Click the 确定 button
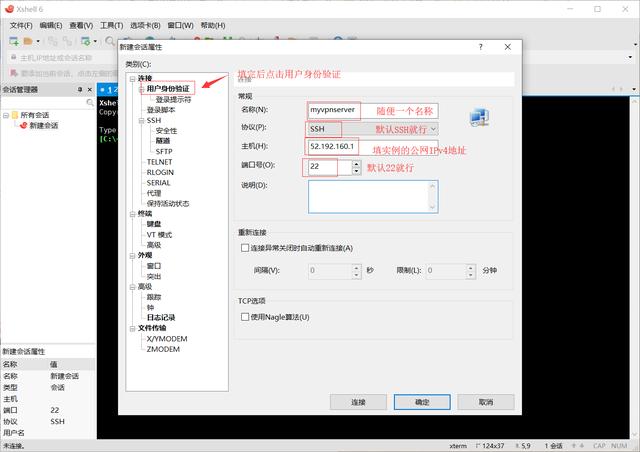 point(422,402)
